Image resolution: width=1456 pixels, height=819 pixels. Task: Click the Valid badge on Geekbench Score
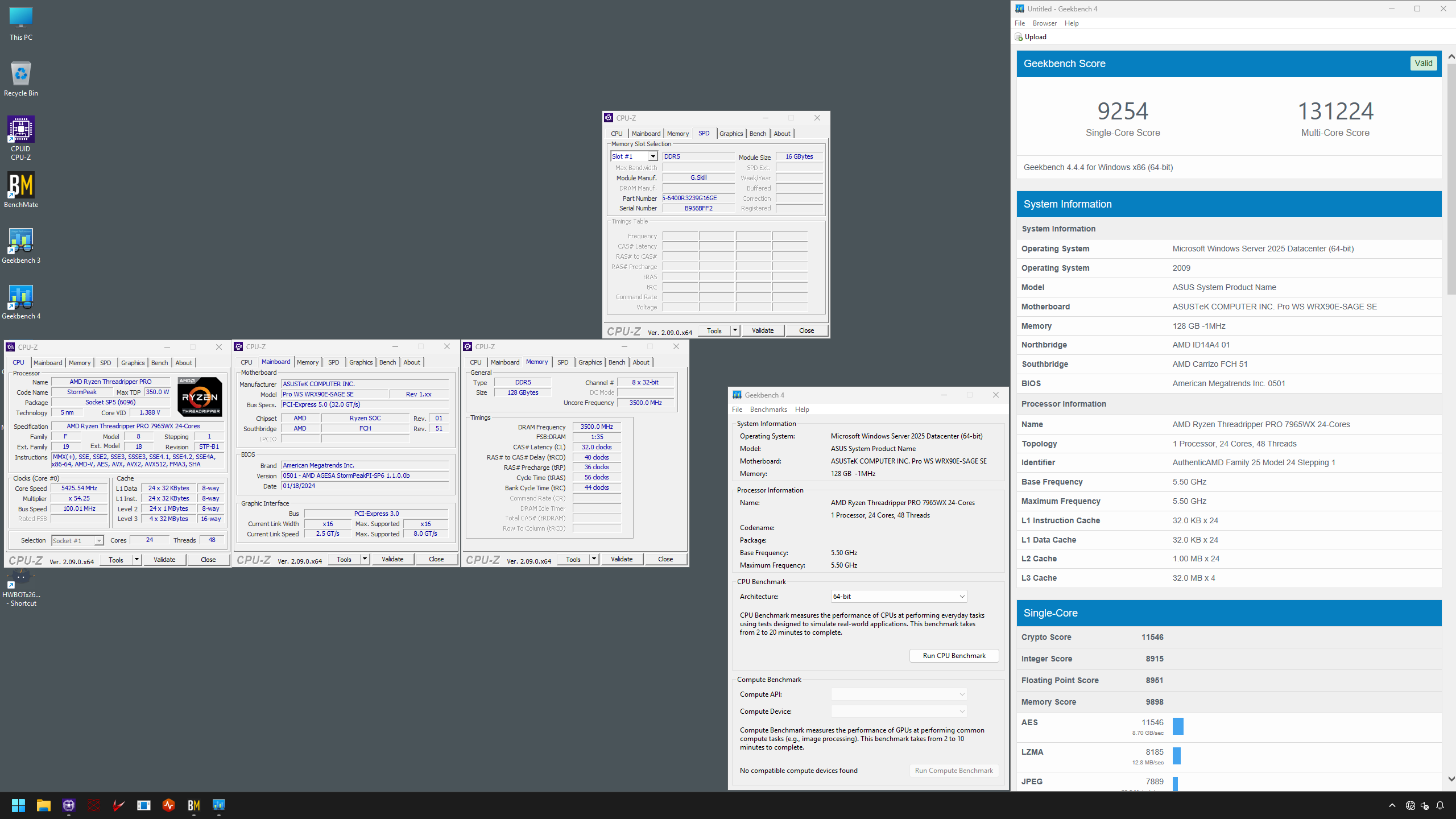(1424, 63)
